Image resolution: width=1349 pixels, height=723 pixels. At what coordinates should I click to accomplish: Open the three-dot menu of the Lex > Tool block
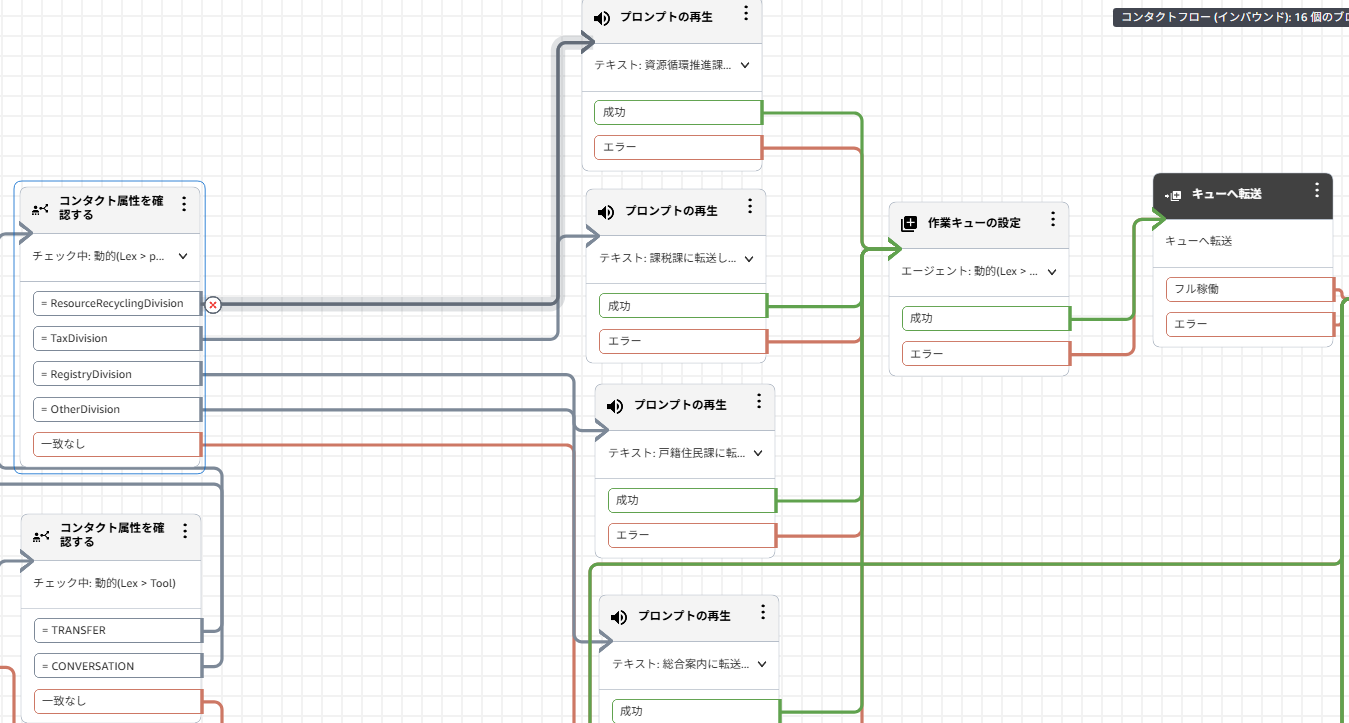pos(185,531)
